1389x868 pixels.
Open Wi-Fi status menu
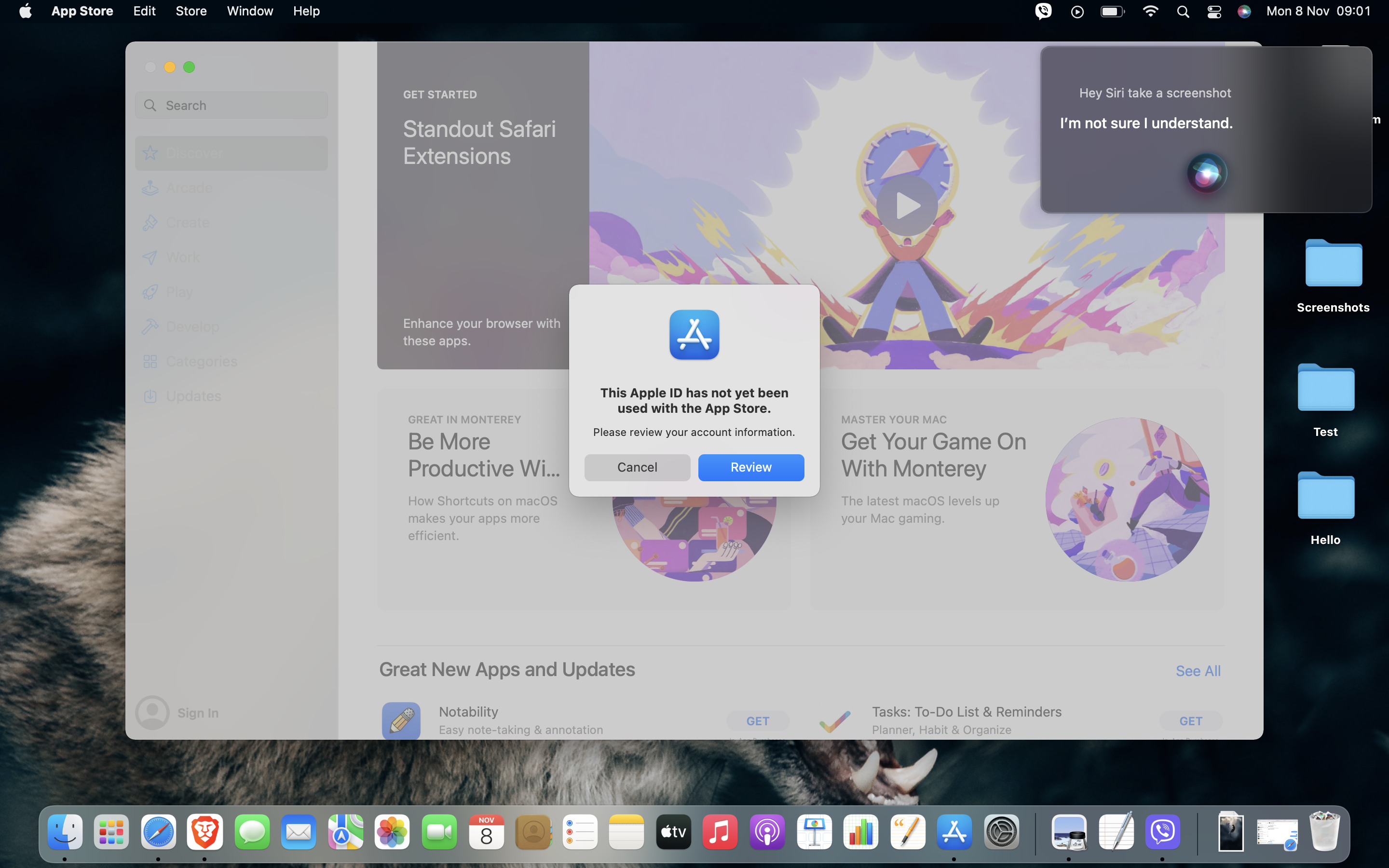pos(1150,12)
